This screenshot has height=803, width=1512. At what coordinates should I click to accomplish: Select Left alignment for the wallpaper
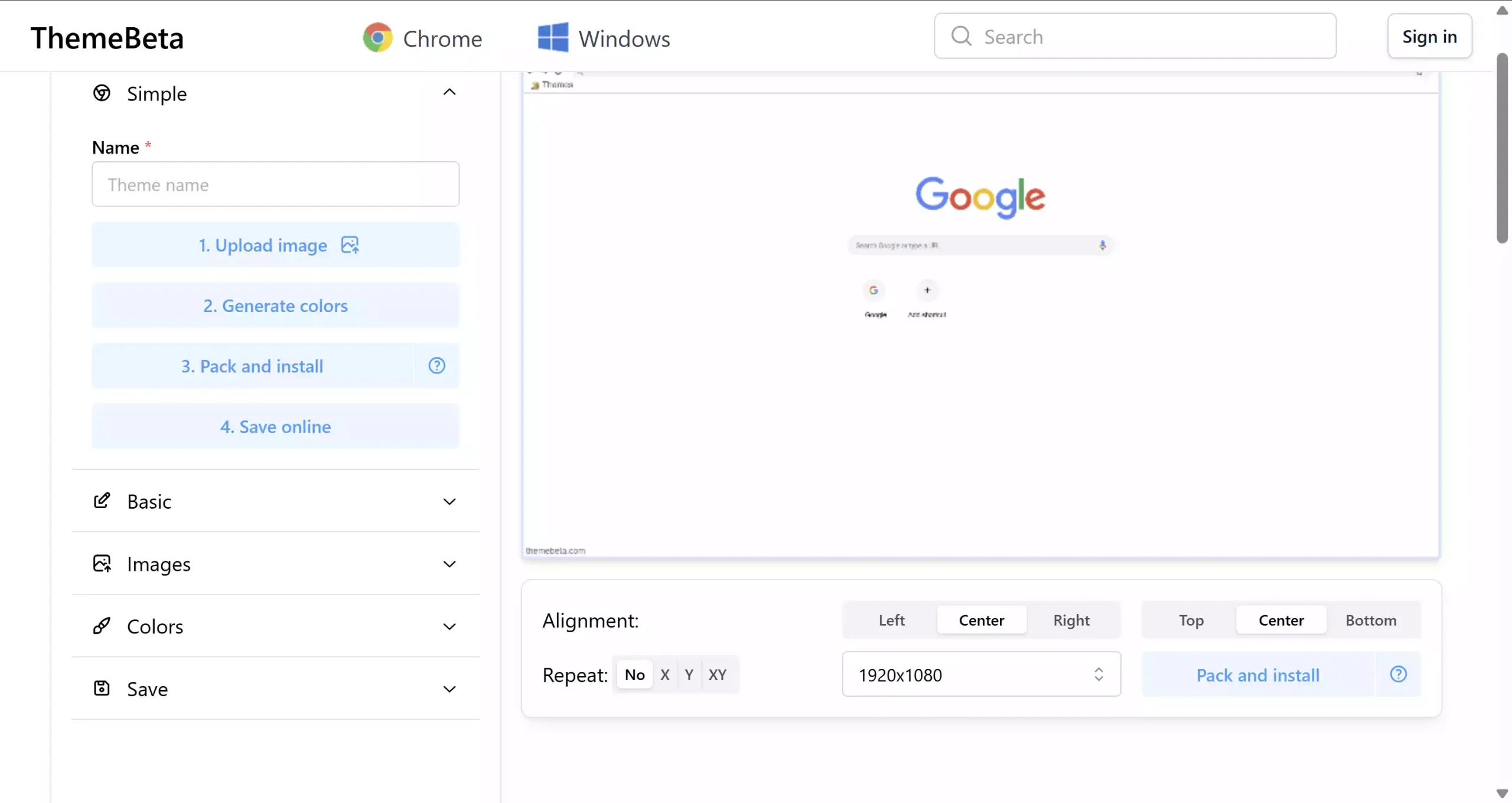(x=891, y=620)
